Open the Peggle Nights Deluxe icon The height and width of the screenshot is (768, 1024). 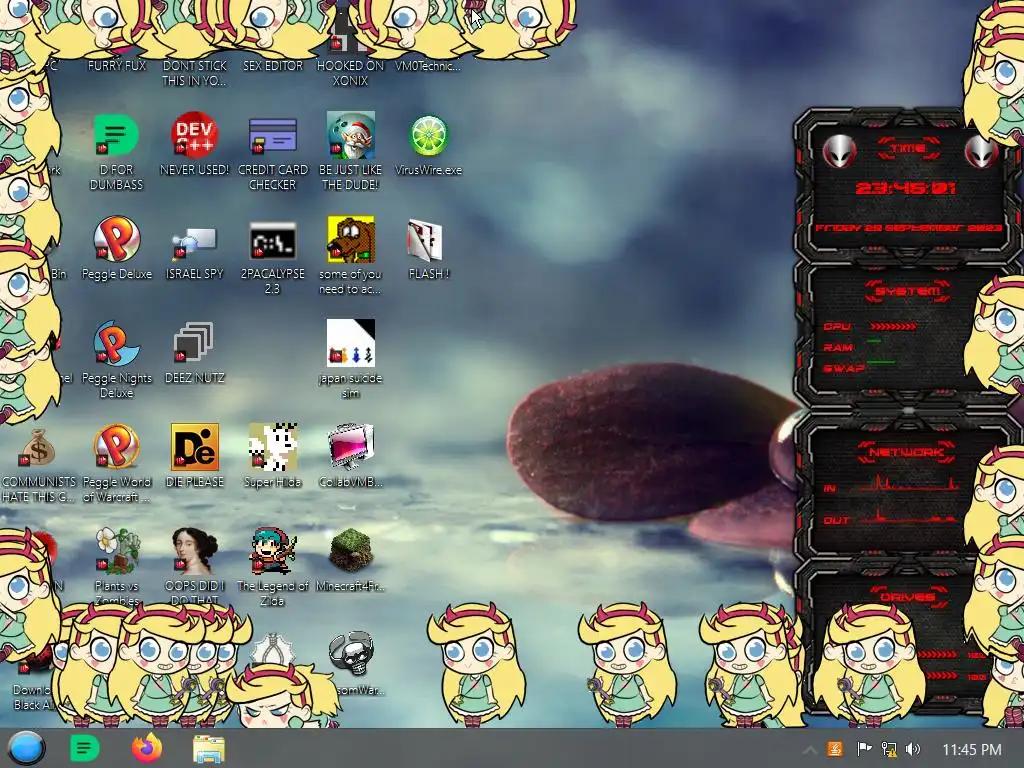(x=116, y=344)
